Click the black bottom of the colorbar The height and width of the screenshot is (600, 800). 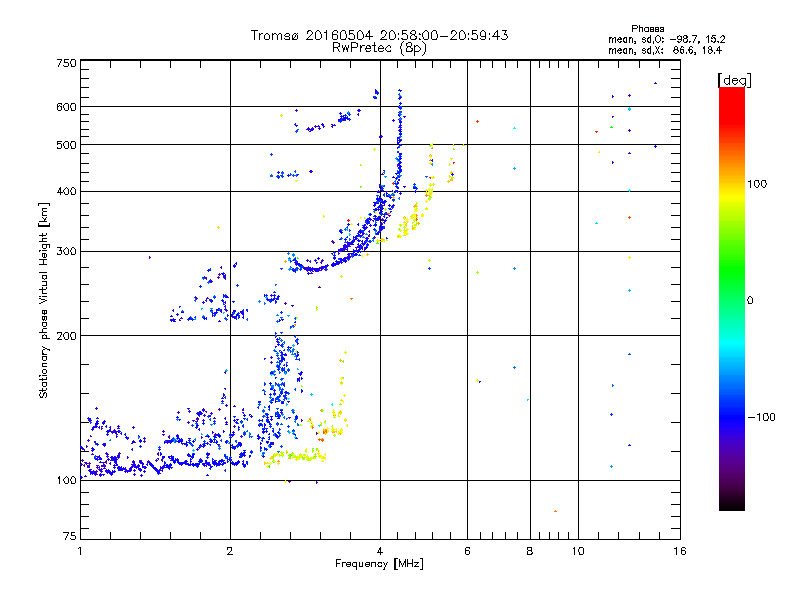tap(732, 503)
